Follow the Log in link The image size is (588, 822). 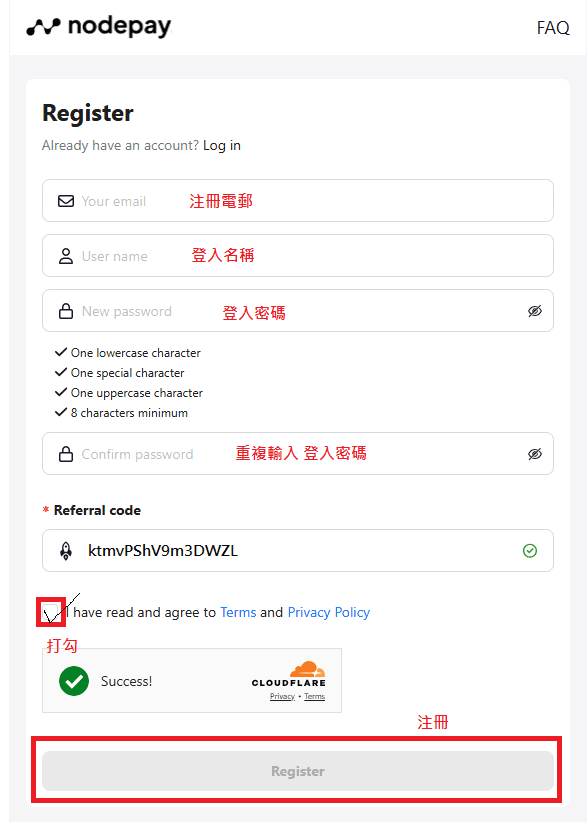tap(222, 145)
